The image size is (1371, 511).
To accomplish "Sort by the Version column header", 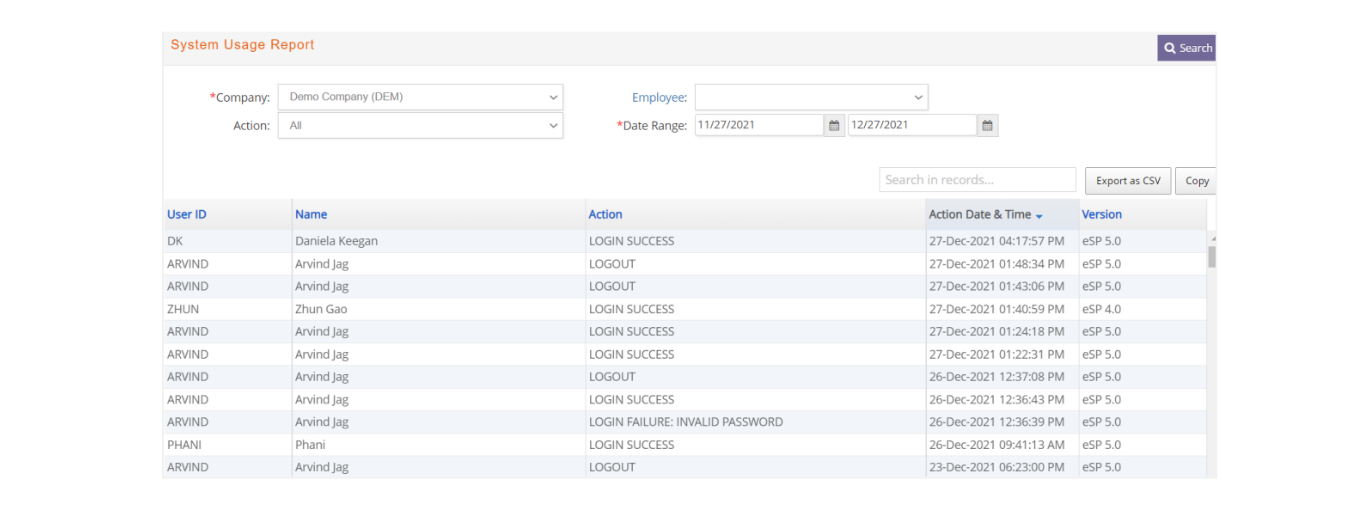I will click(x=1102, y=215).
